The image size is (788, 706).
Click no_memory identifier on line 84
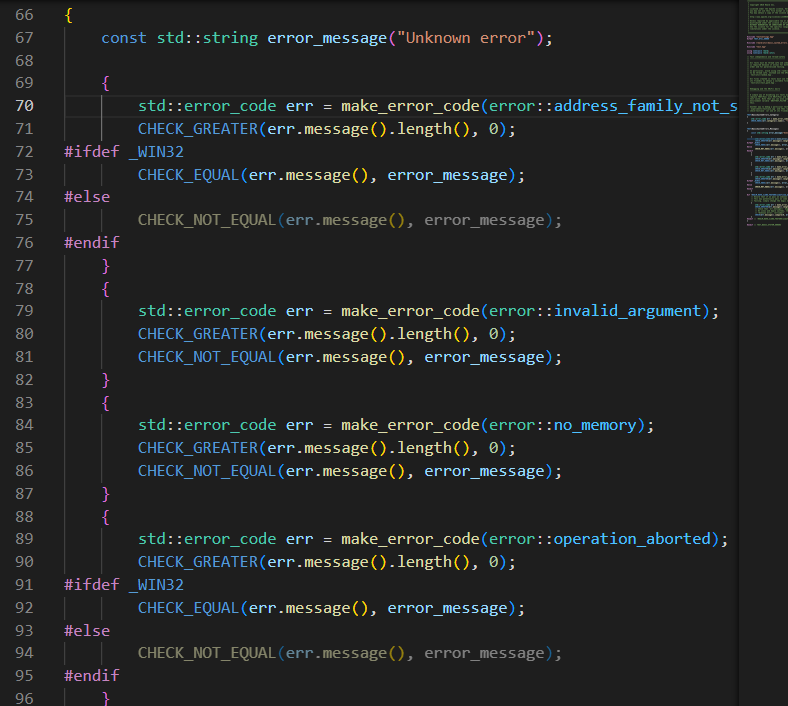pyautogui.click(x=595, y=425)
